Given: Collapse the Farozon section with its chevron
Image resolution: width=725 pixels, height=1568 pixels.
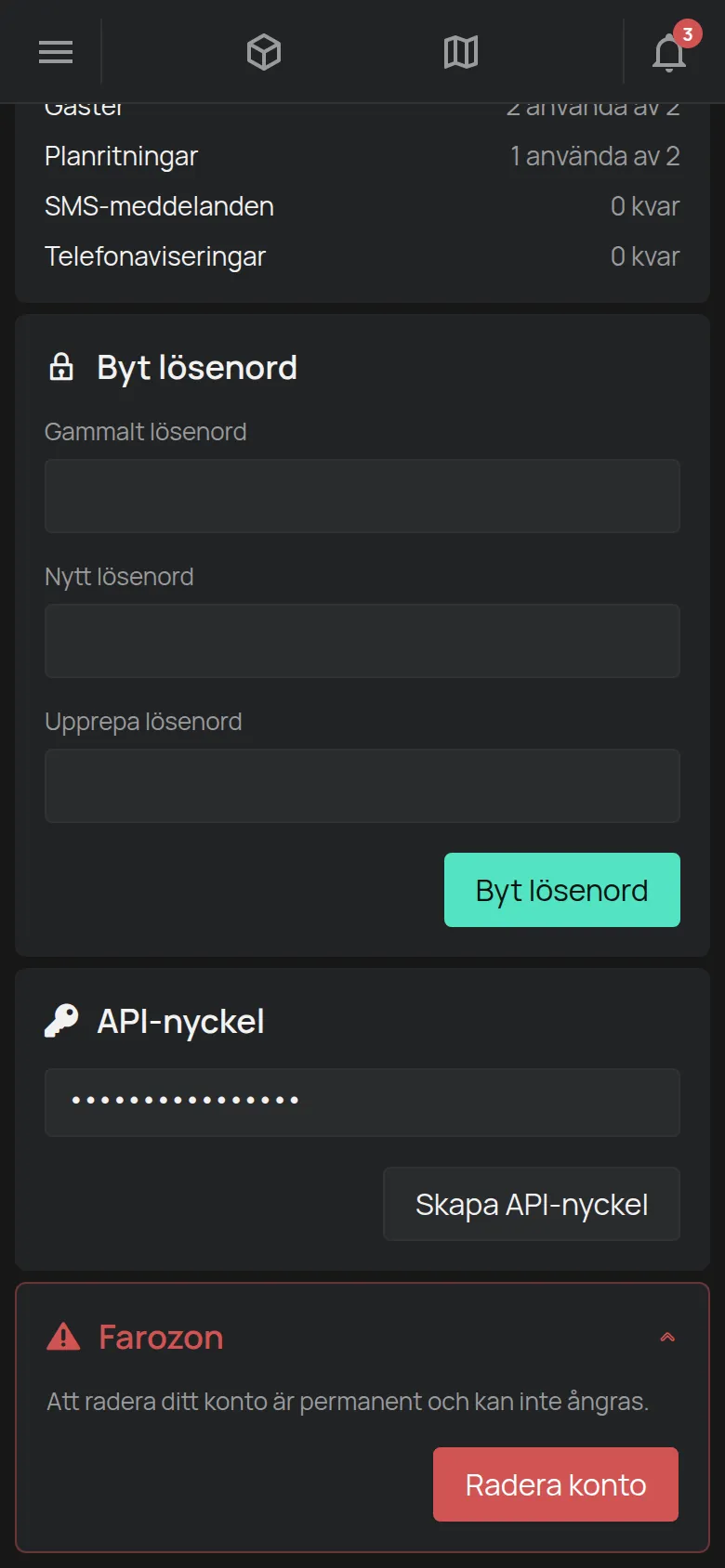Looking at the screenshot, I should 667,1337.
